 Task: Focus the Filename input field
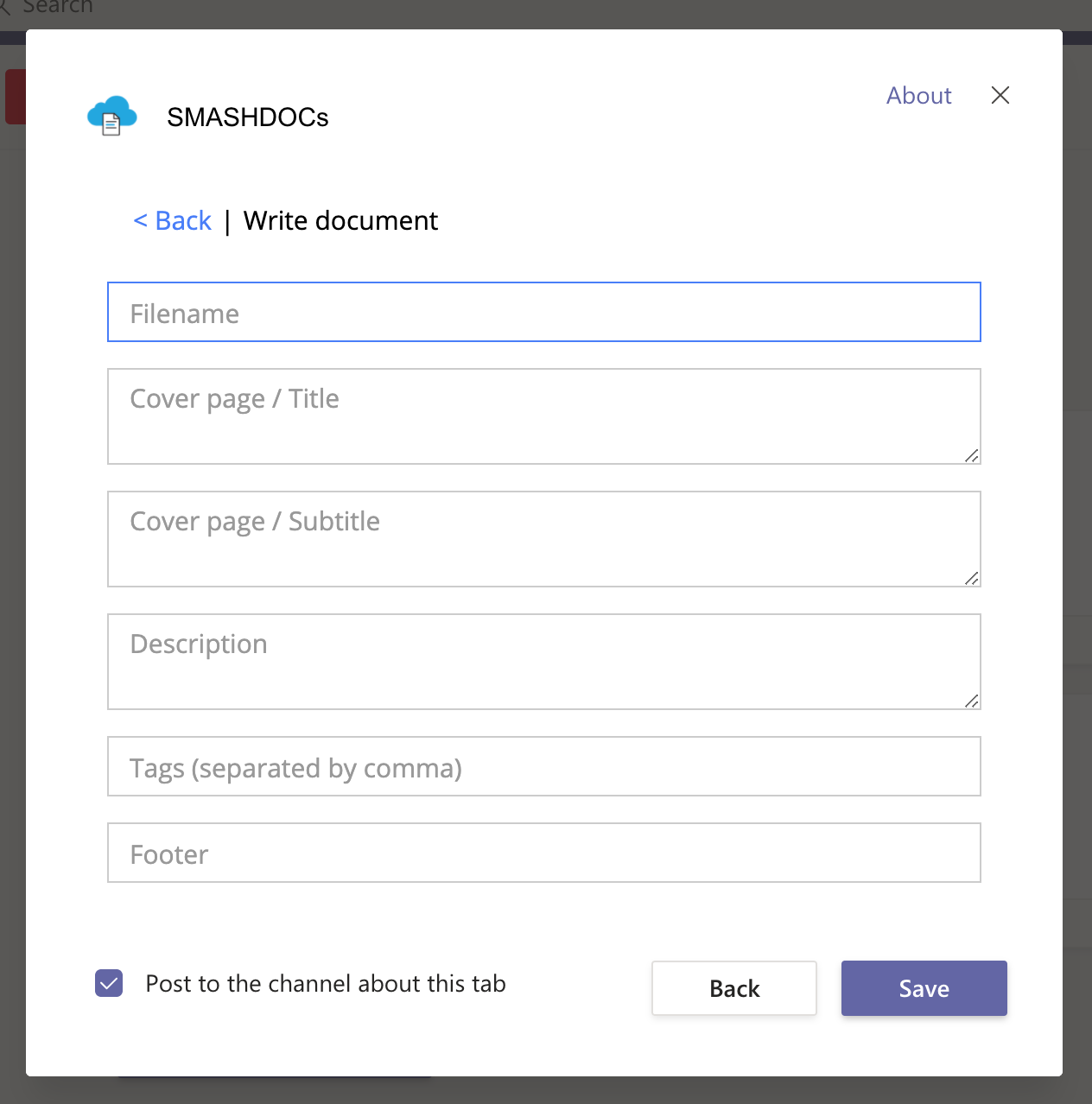(x=544, y=312)
